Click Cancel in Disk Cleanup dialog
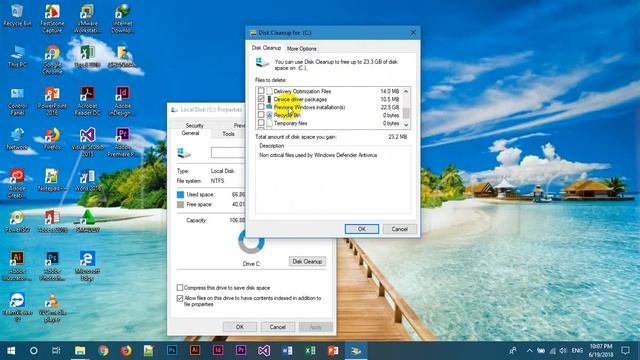The width and height of the screenshot is (640, 360). pyautogui.click(x=400, y=229)
